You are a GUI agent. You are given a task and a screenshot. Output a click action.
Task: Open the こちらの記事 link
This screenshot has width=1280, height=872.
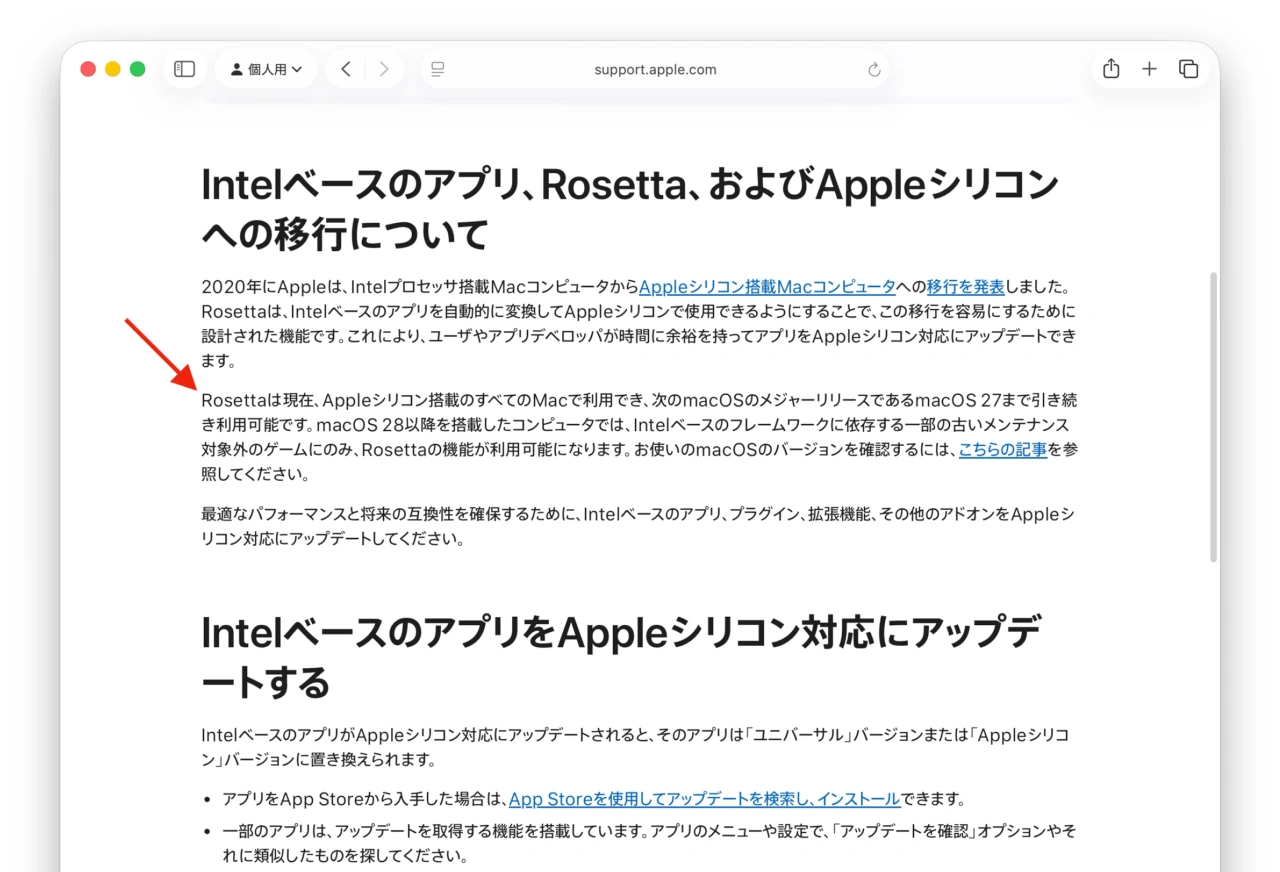[1003, 449]
